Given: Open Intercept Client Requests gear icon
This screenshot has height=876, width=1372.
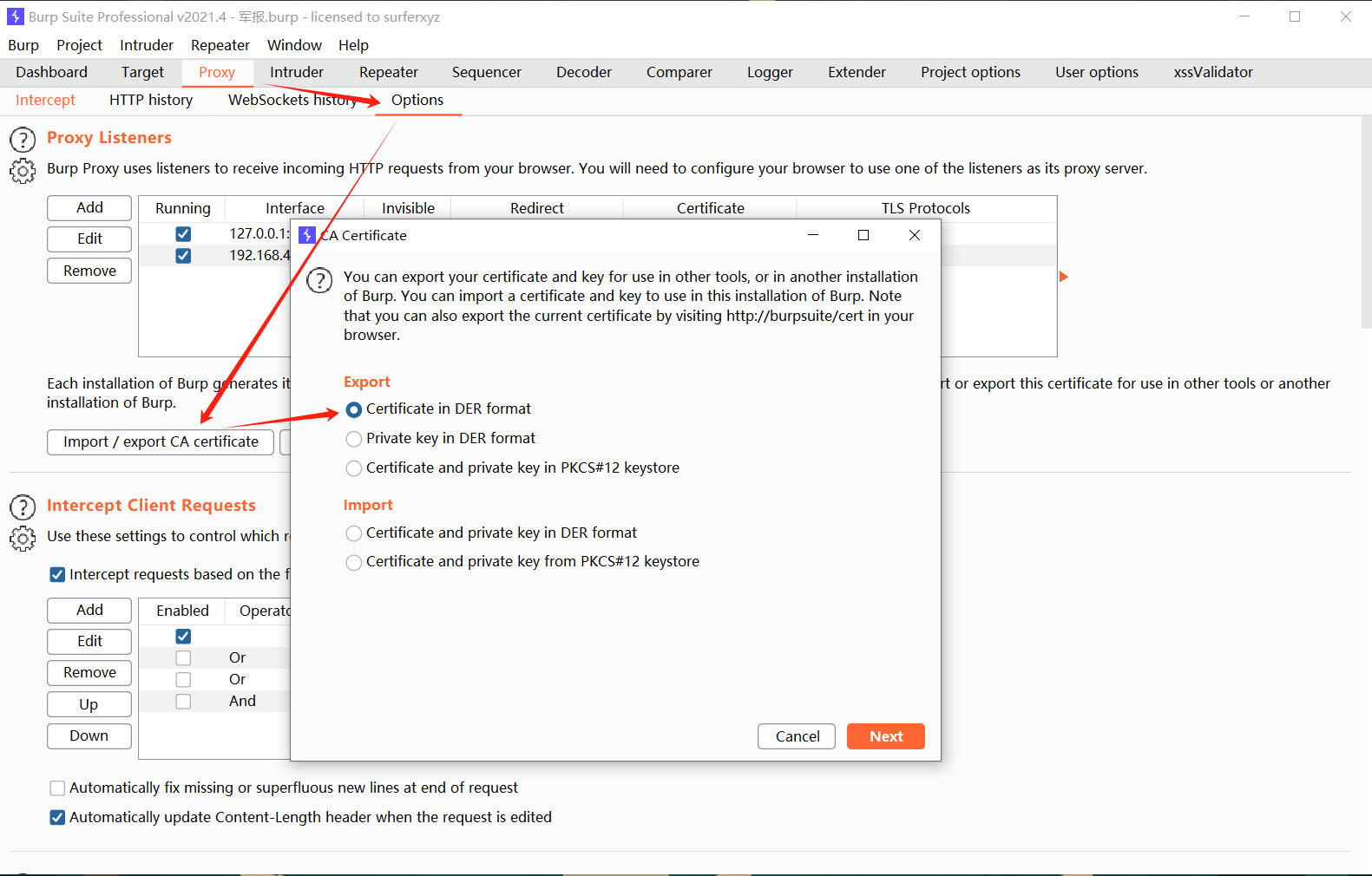Looking at the screenshot, I should [x=23, y=539].
